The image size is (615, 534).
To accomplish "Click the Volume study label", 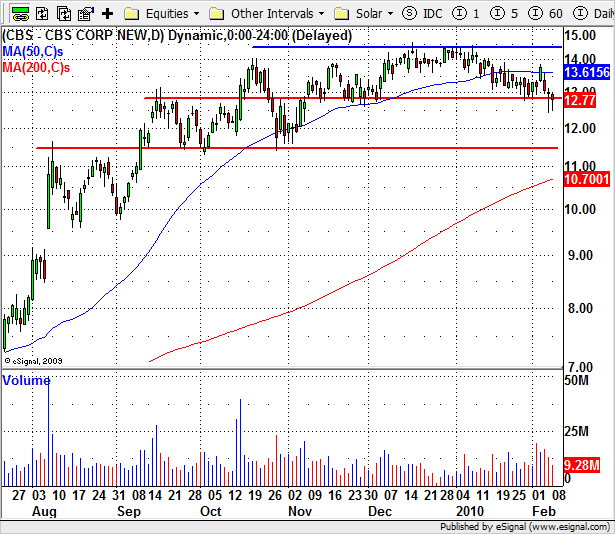I will (26, 380).
